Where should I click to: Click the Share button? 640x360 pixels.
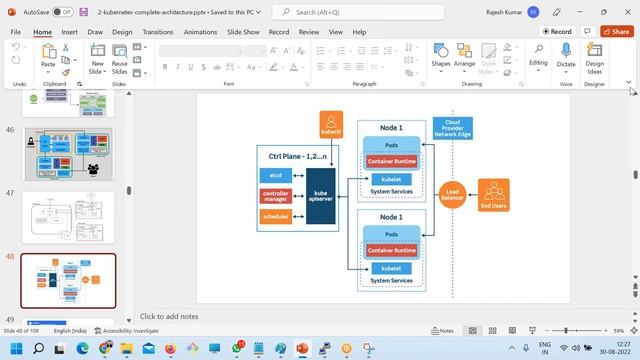tap(617, 31)
